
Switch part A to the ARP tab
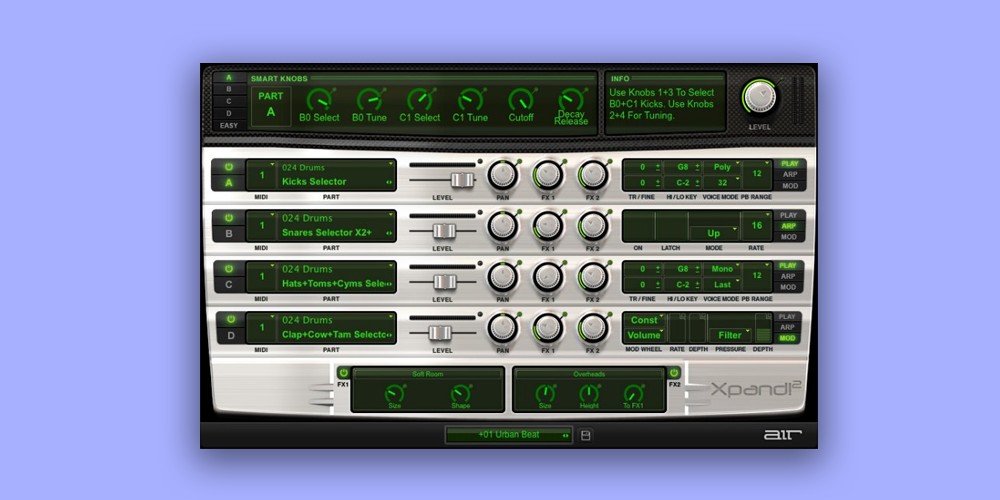(x=789, y=174)
